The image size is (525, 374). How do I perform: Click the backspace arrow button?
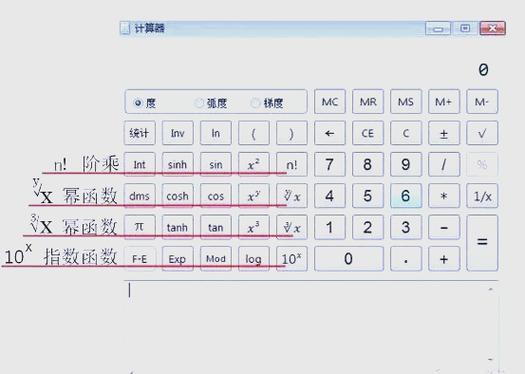click(x=330, y=133)
